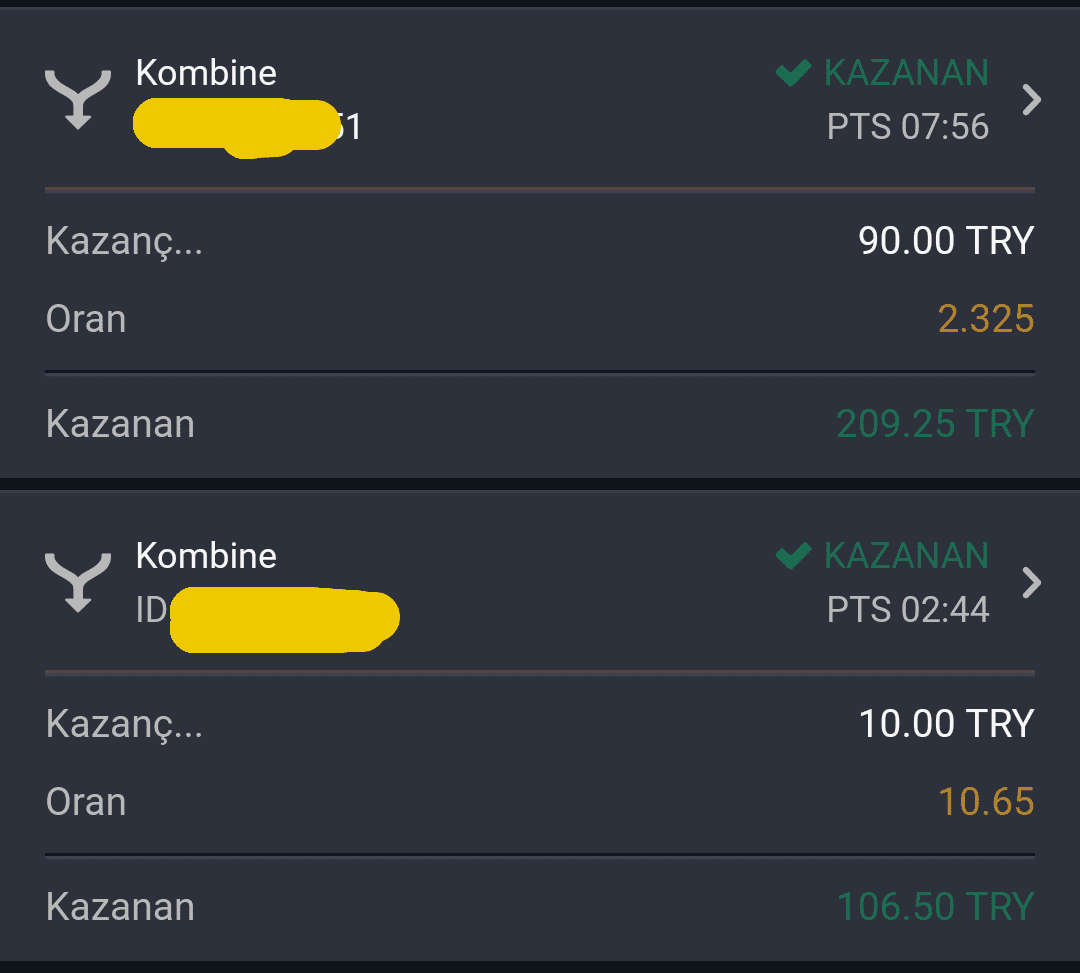Click the PTS 02:44 timestamp

[x=908, y=611]
